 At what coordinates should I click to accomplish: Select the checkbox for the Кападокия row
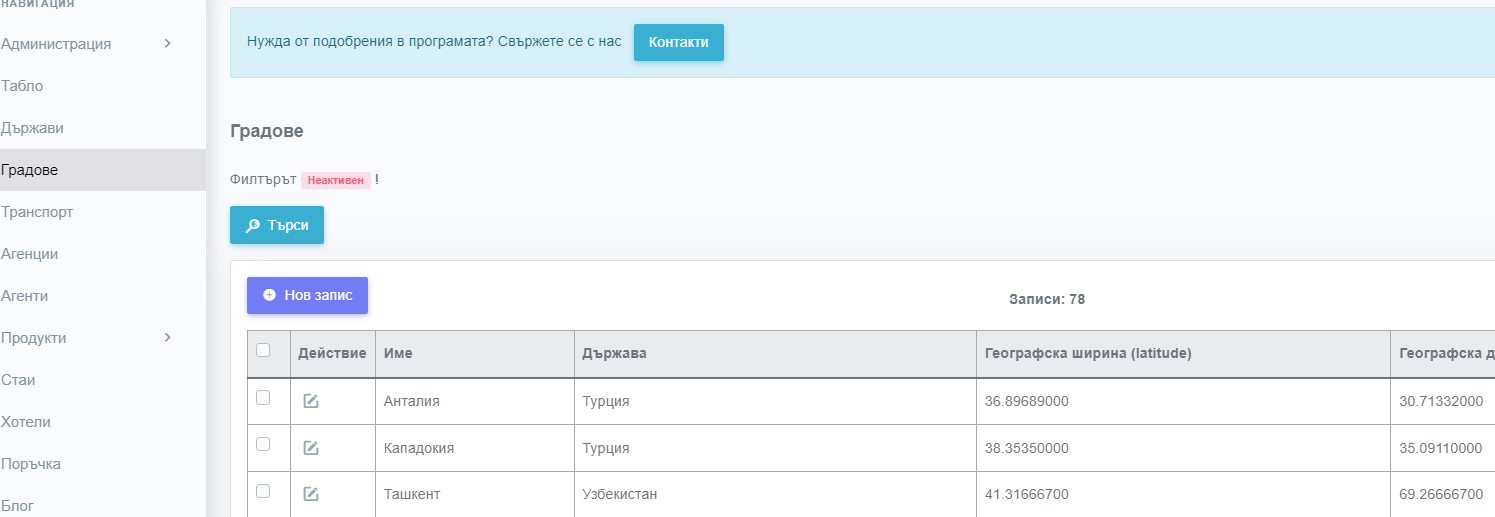[x=263, y=444]
